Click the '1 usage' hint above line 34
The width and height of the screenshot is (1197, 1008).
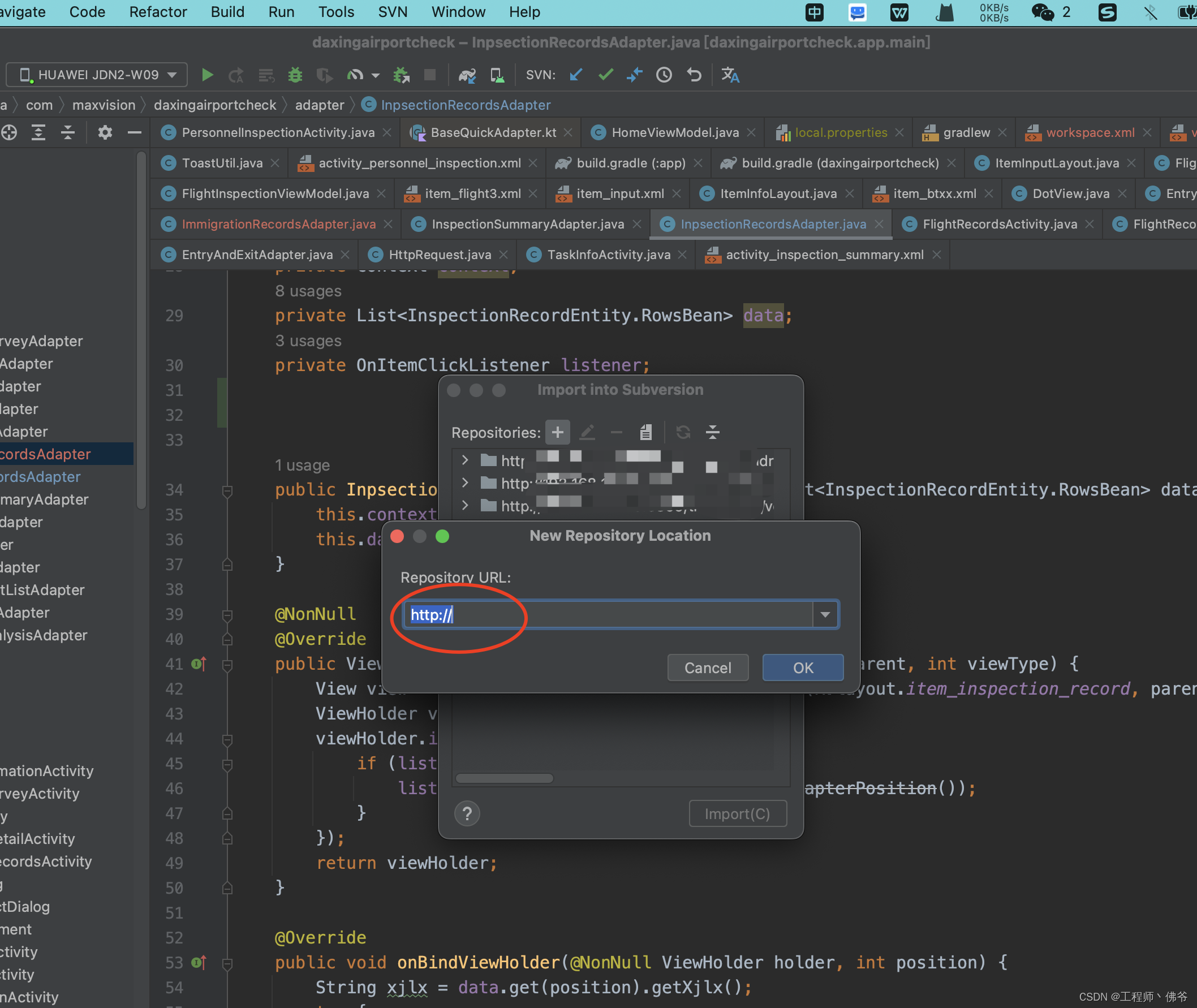coord(302,465)
